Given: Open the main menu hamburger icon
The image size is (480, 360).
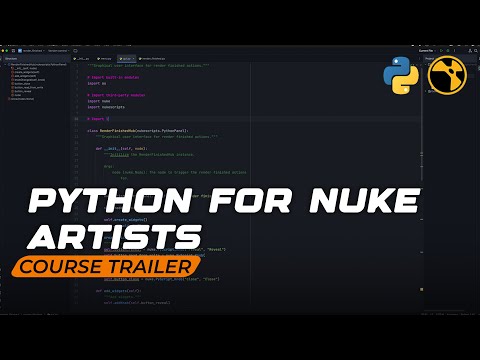Looking at the screenshot, I should click(13, 51).
